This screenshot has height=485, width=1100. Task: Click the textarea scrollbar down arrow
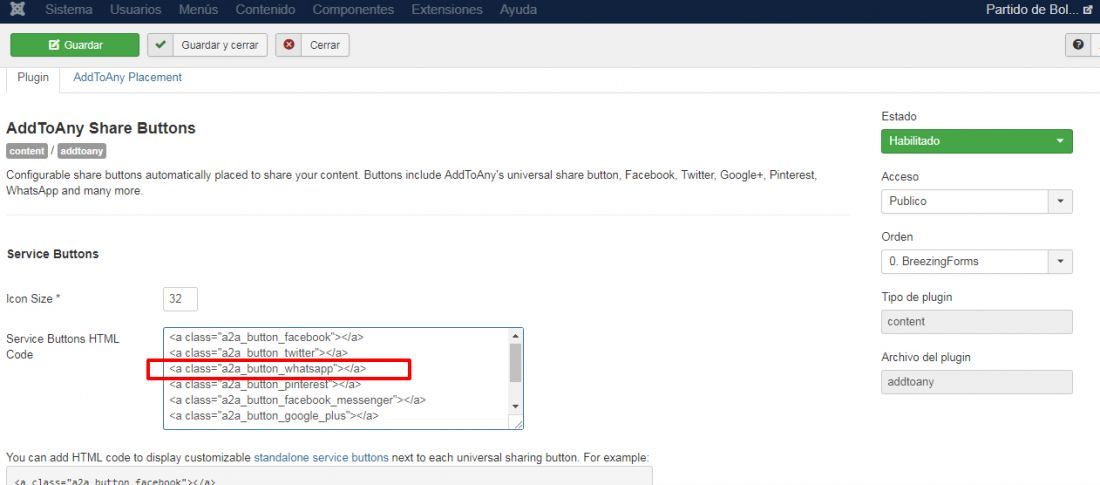click(x=516, y=406)
